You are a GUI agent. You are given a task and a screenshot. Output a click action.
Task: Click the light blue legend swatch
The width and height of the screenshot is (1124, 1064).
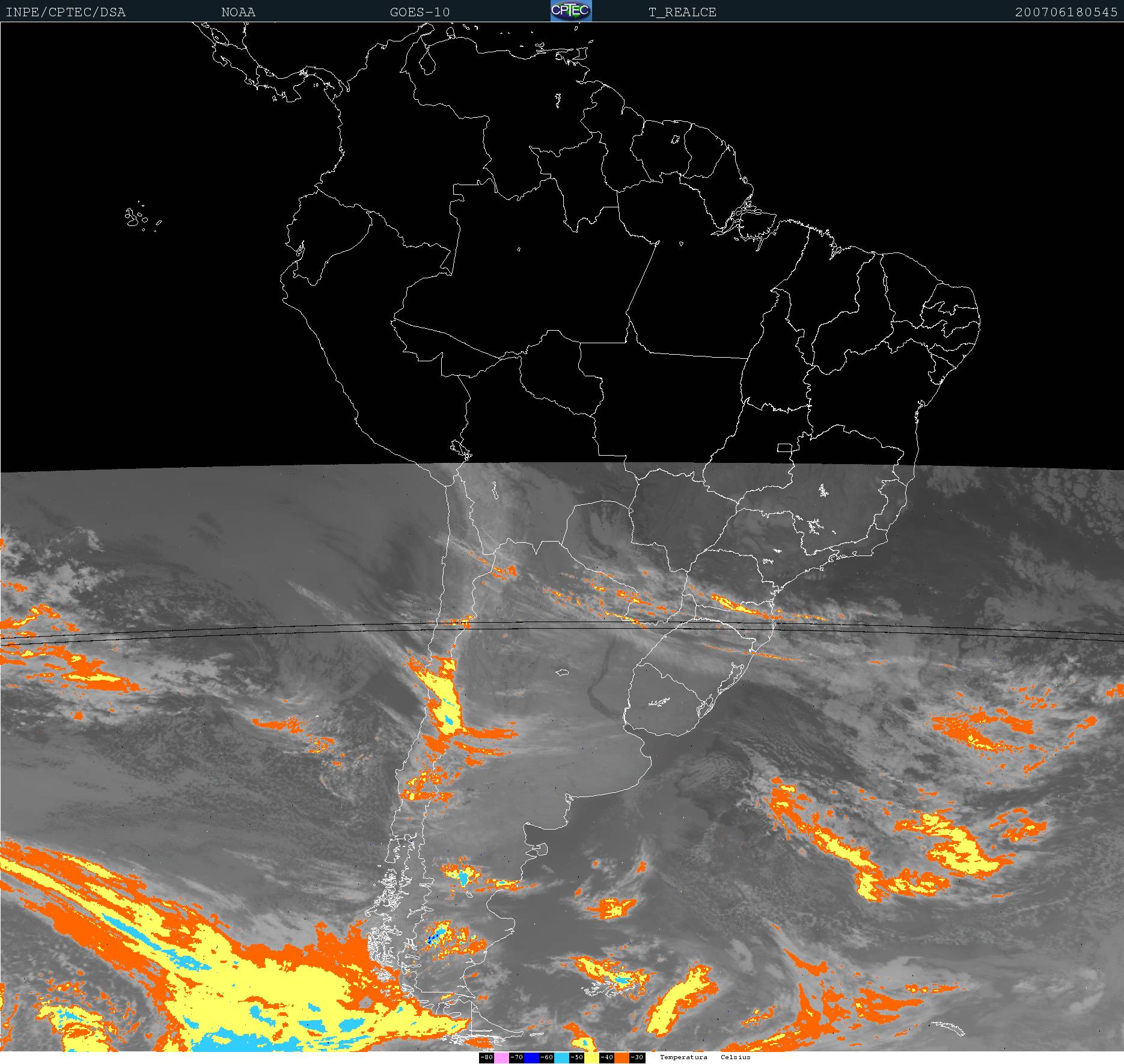(561, 1057)
